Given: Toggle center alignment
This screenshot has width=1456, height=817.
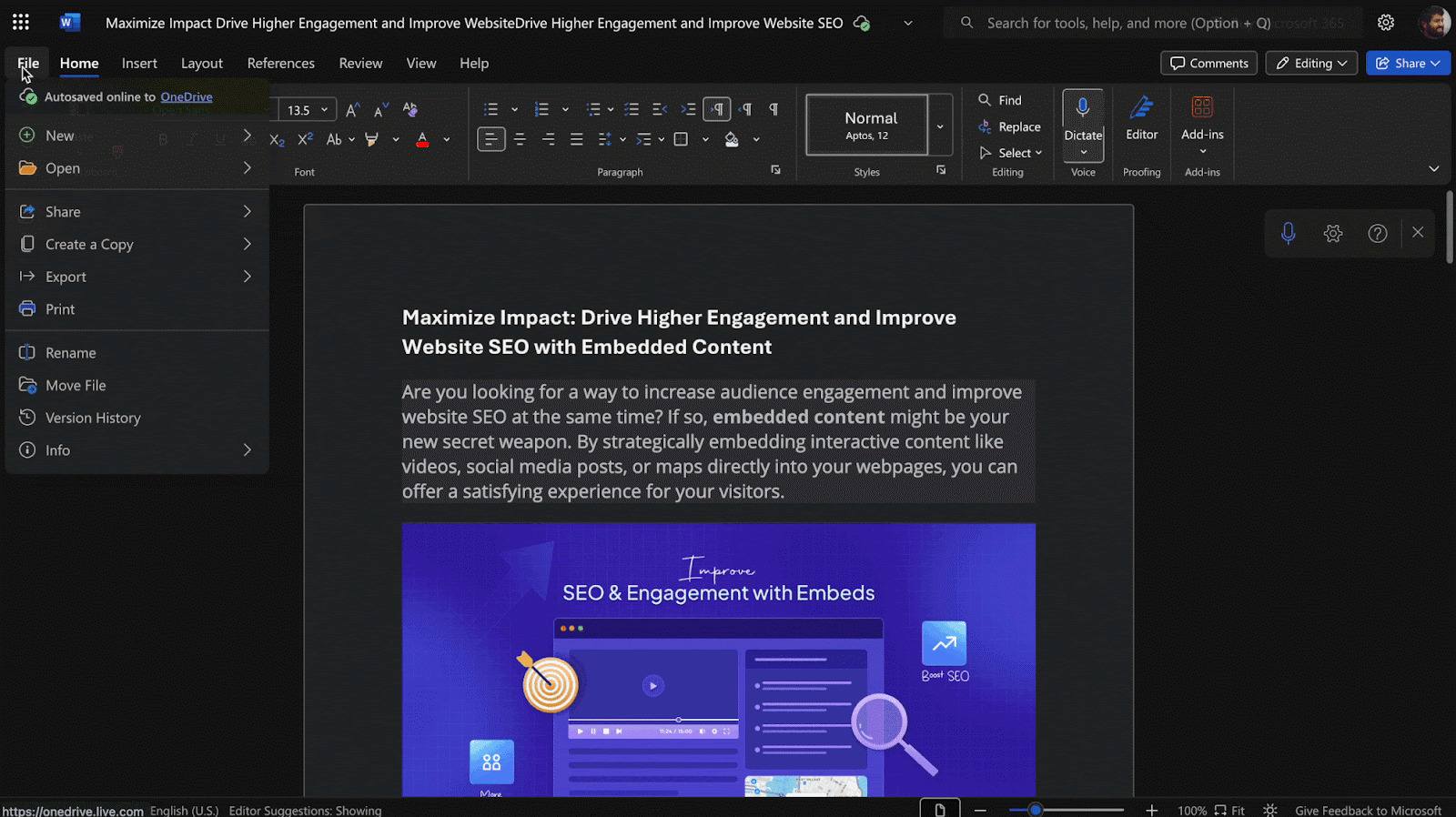Looking at the screenshot, I should [x=520, y=139].
